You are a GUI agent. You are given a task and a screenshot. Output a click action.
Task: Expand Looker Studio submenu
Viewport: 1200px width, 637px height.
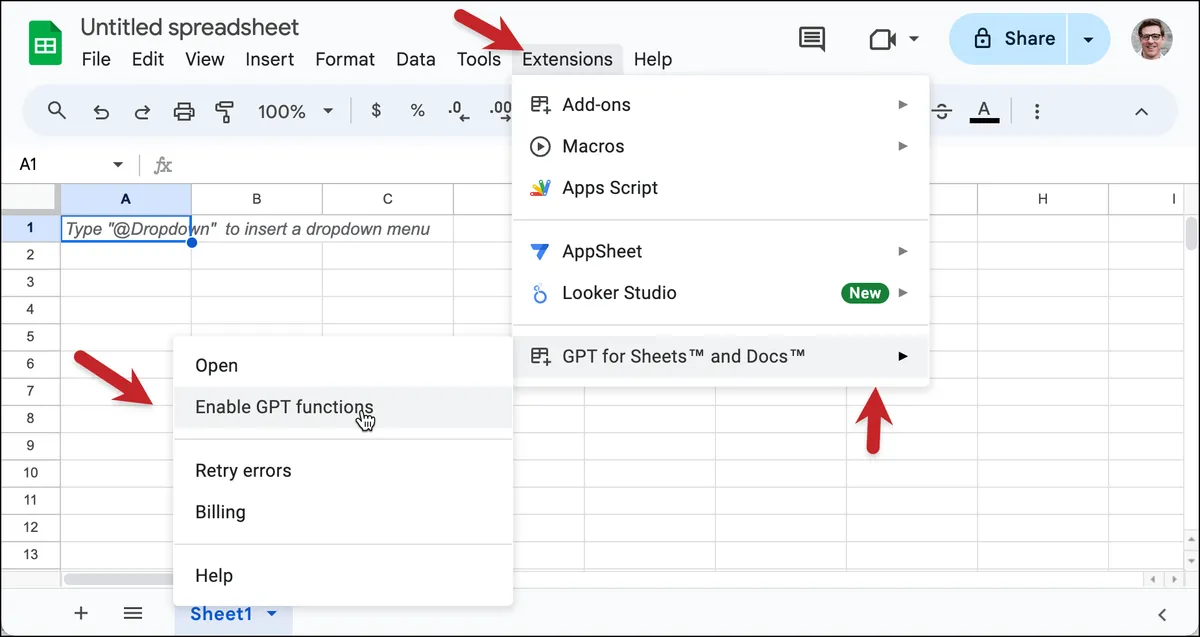coord(903,293)
